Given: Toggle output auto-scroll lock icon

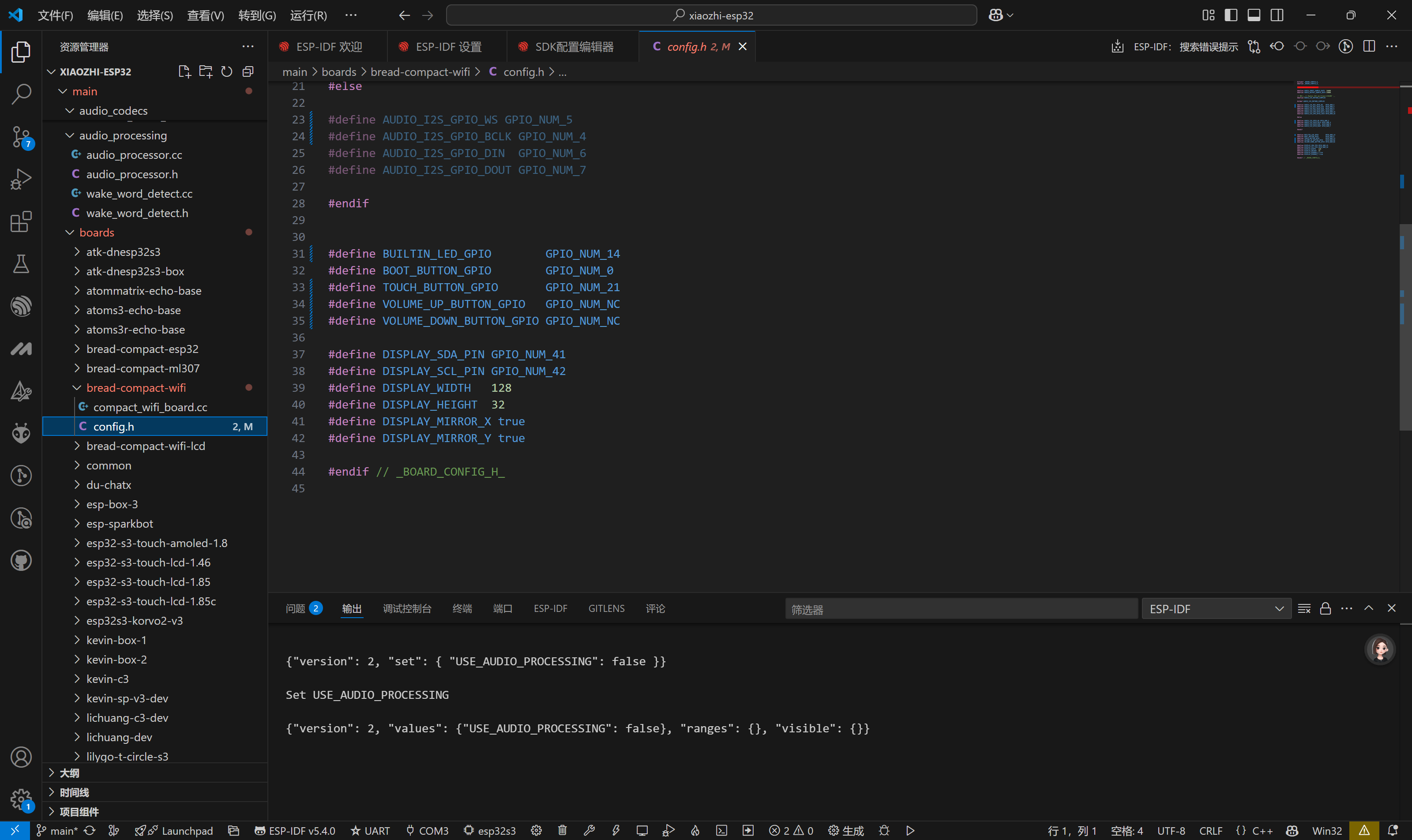Looking at the screenshot, I should [1326, 608].
